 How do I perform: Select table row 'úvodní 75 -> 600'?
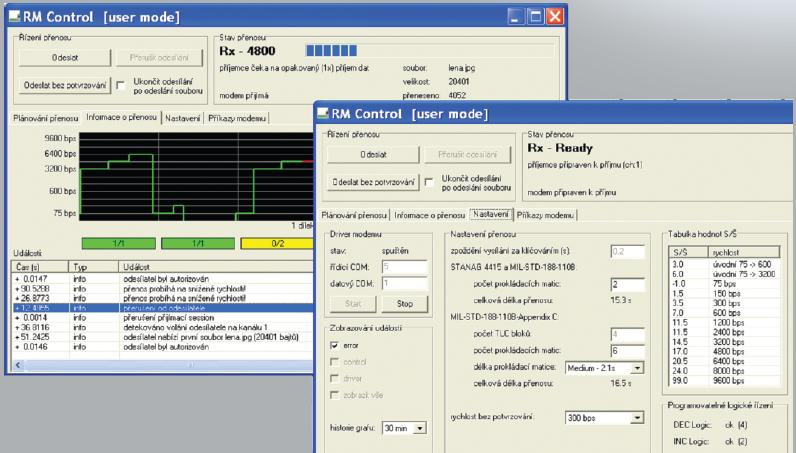(725, 265)
